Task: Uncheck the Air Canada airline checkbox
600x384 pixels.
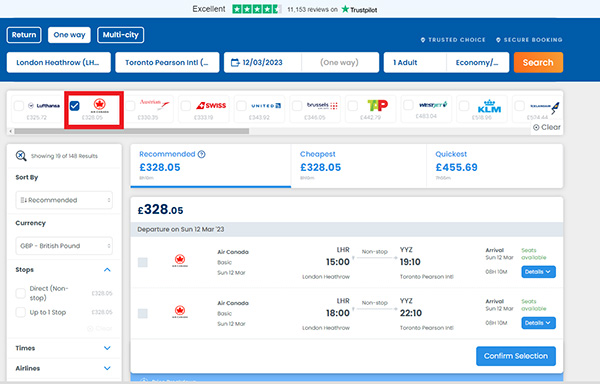Action: click(x=75, y=106)
